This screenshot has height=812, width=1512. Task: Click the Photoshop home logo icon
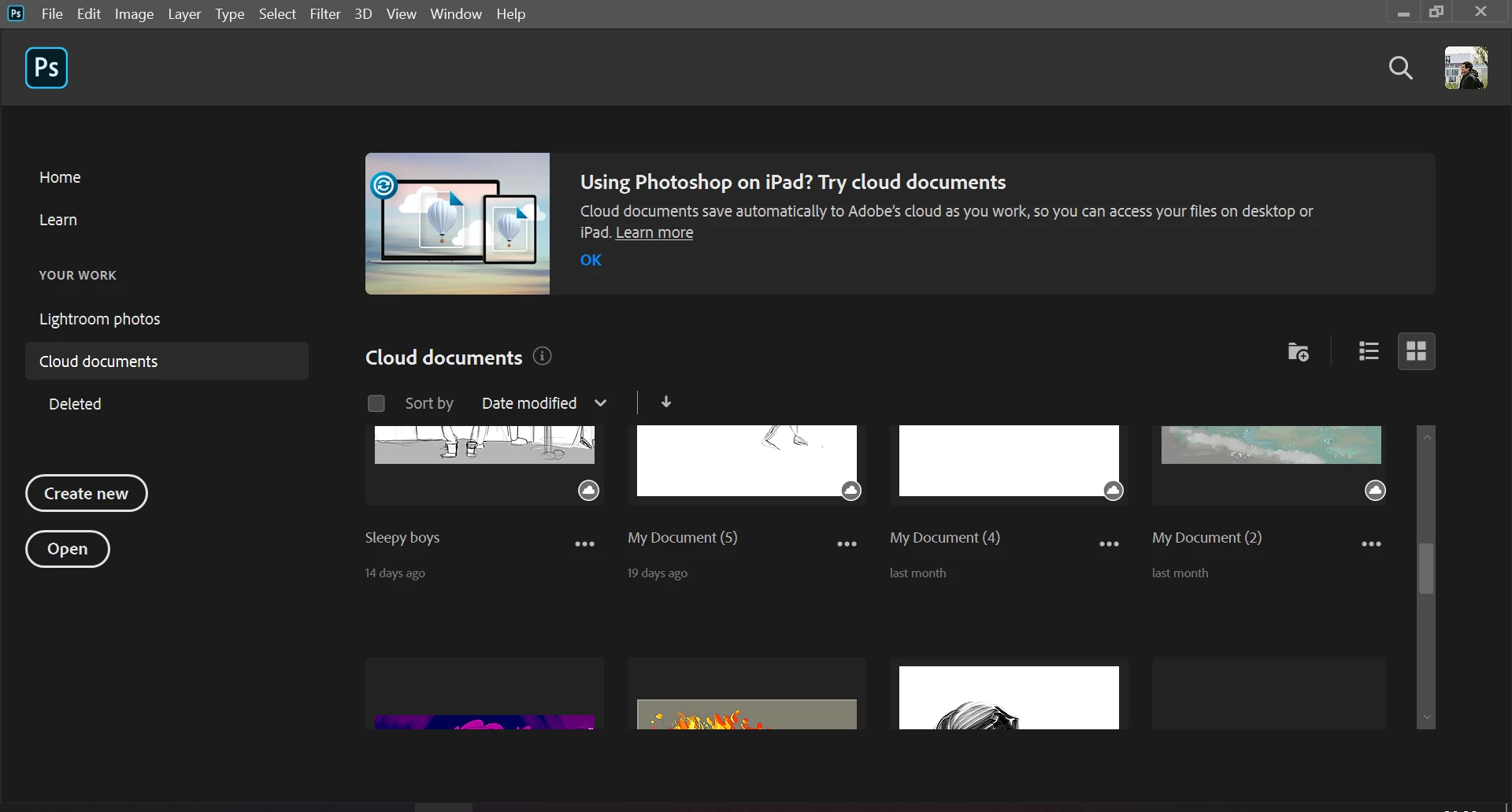click(x=46, y=68)
